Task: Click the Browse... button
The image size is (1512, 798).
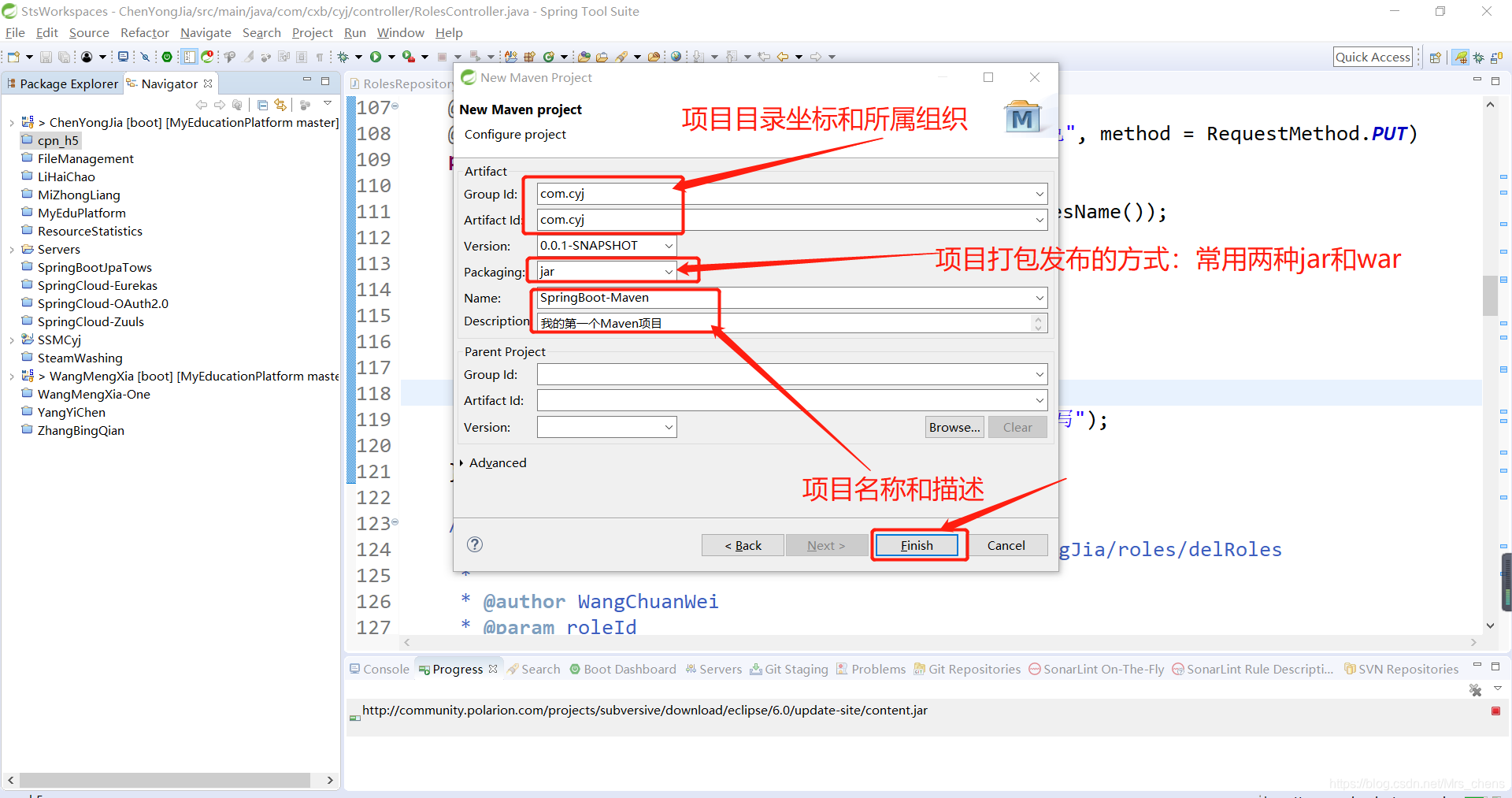Action: click(954, 427)
